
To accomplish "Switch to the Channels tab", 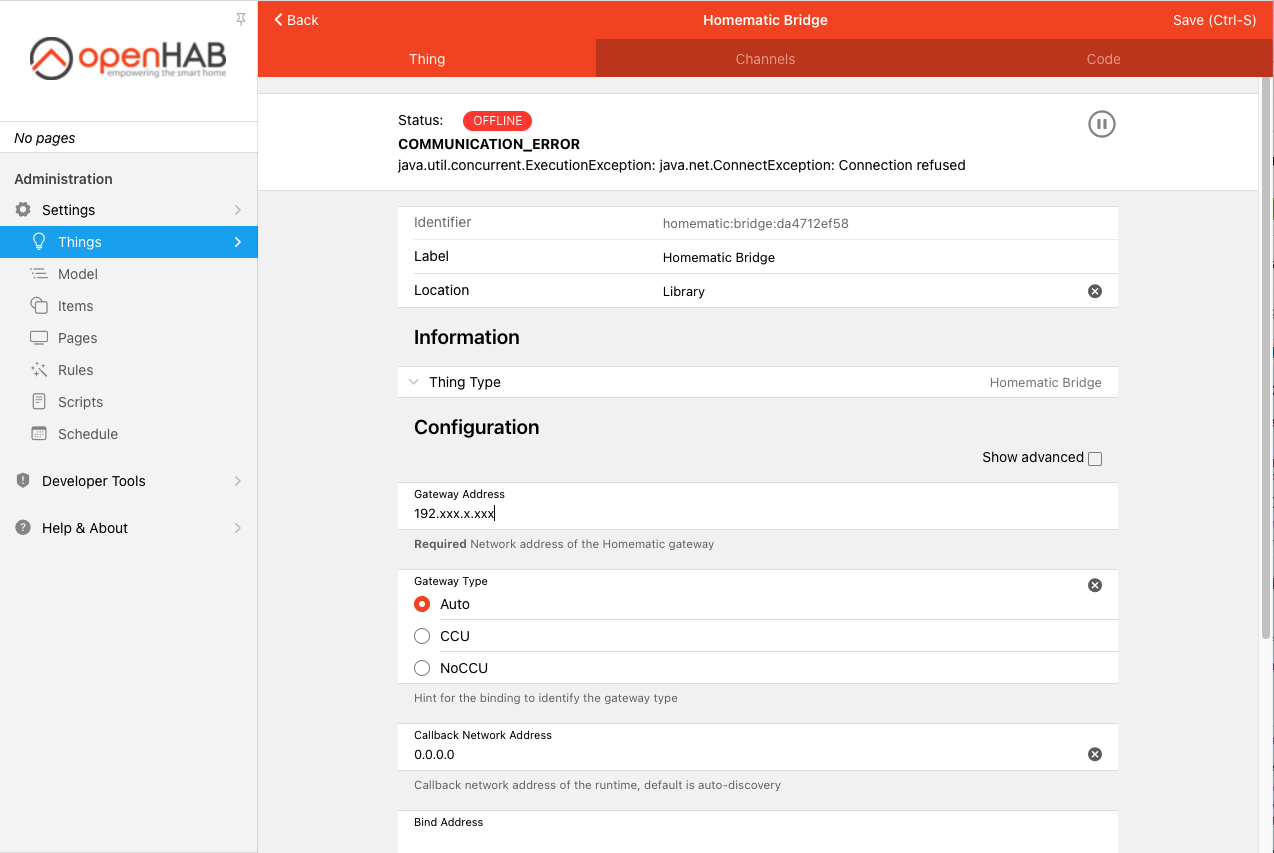I will [x=765, y=59].
